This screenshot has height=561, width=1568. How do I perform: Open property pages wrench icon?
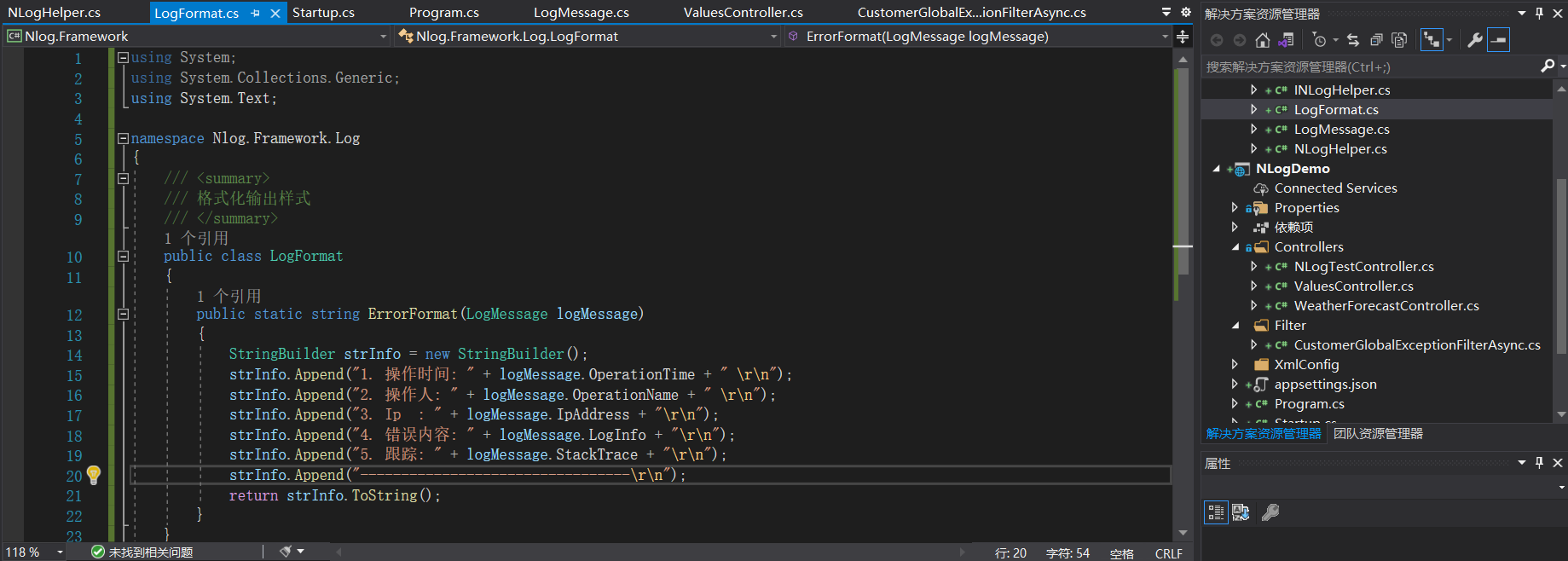point(1270,512)
